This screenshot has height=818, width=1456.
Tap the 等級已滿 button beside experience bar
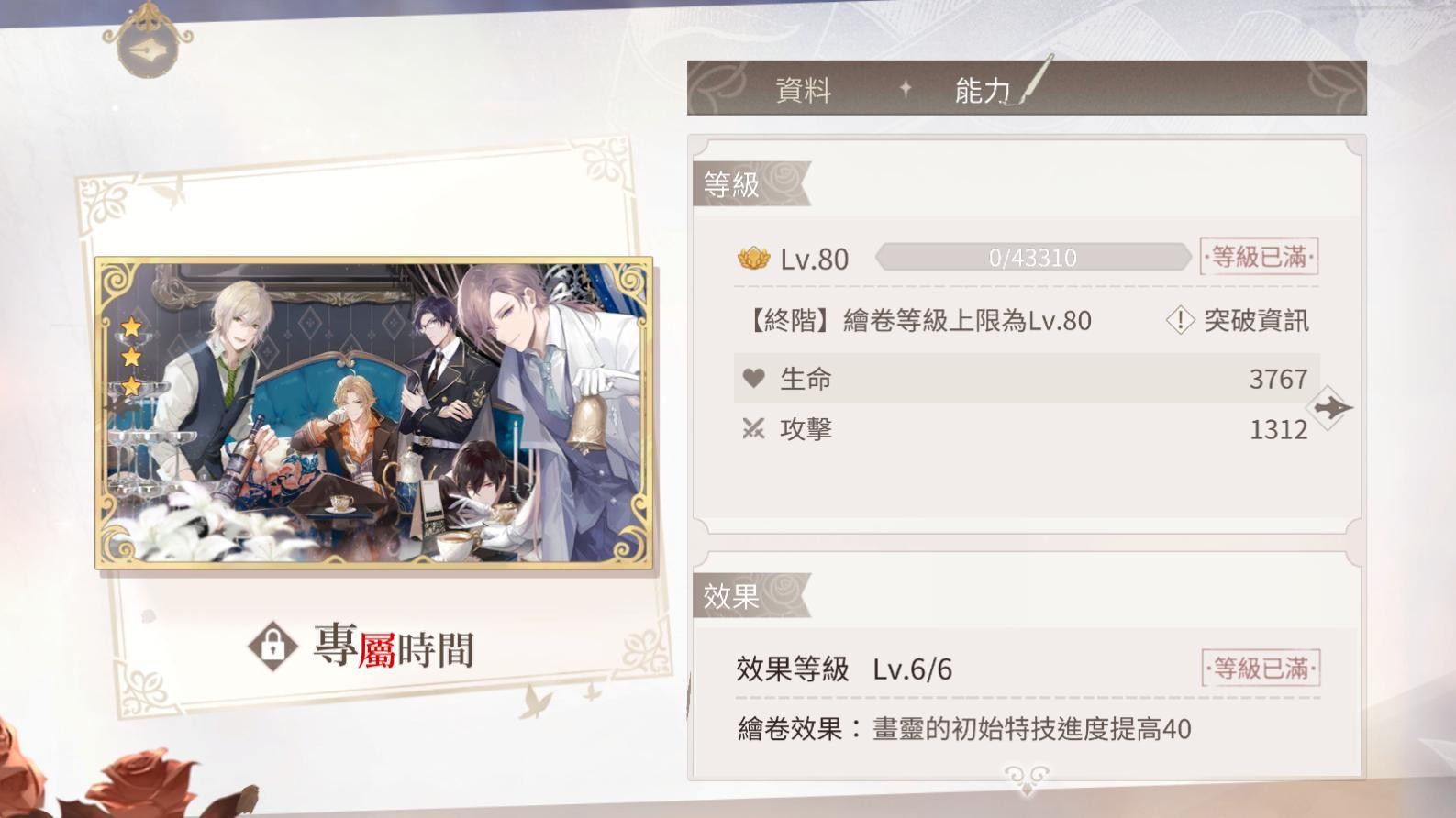tap(1259, 257)
